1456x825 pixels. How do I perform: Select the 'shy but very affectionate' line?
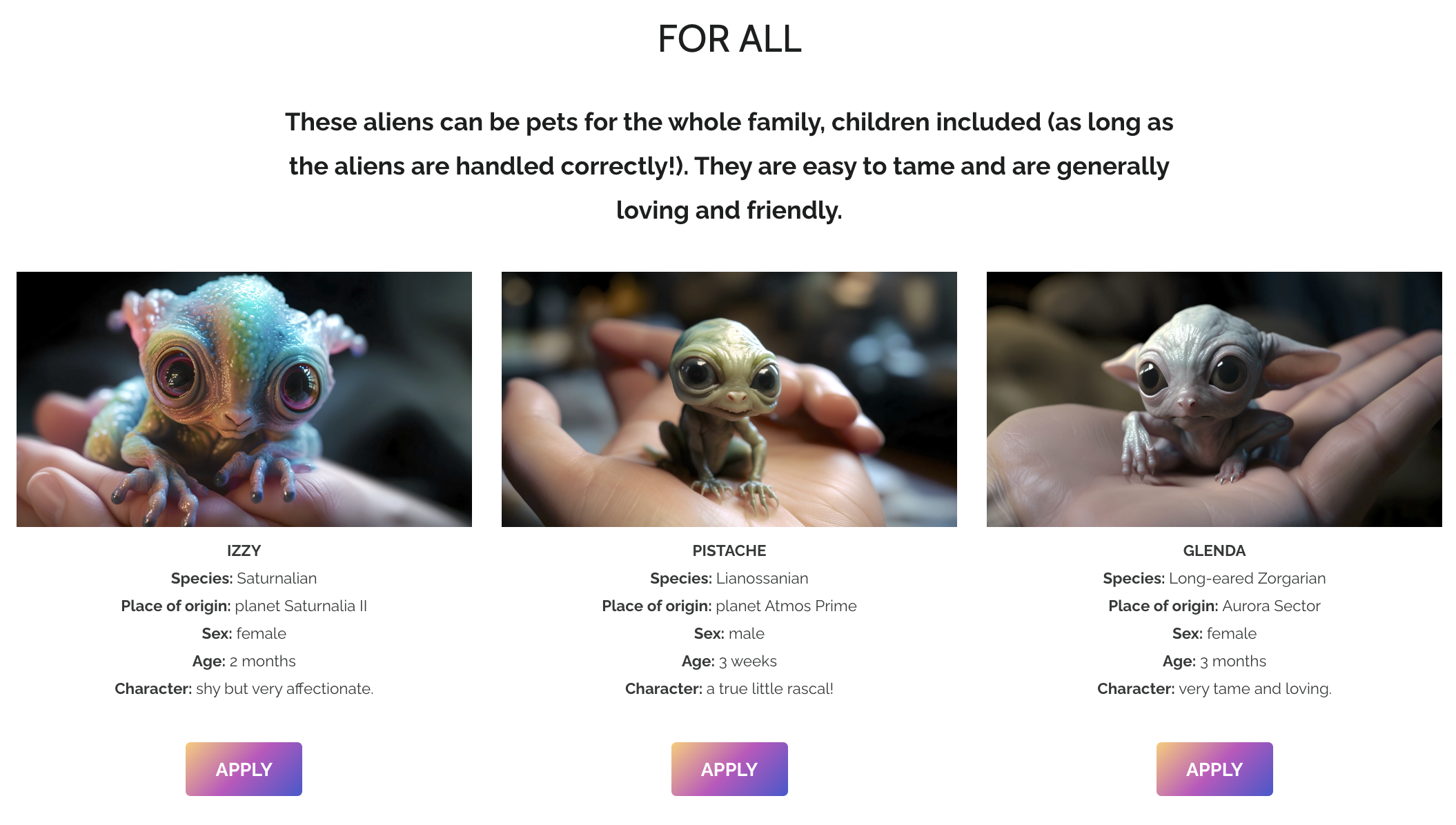pos(244,688)
